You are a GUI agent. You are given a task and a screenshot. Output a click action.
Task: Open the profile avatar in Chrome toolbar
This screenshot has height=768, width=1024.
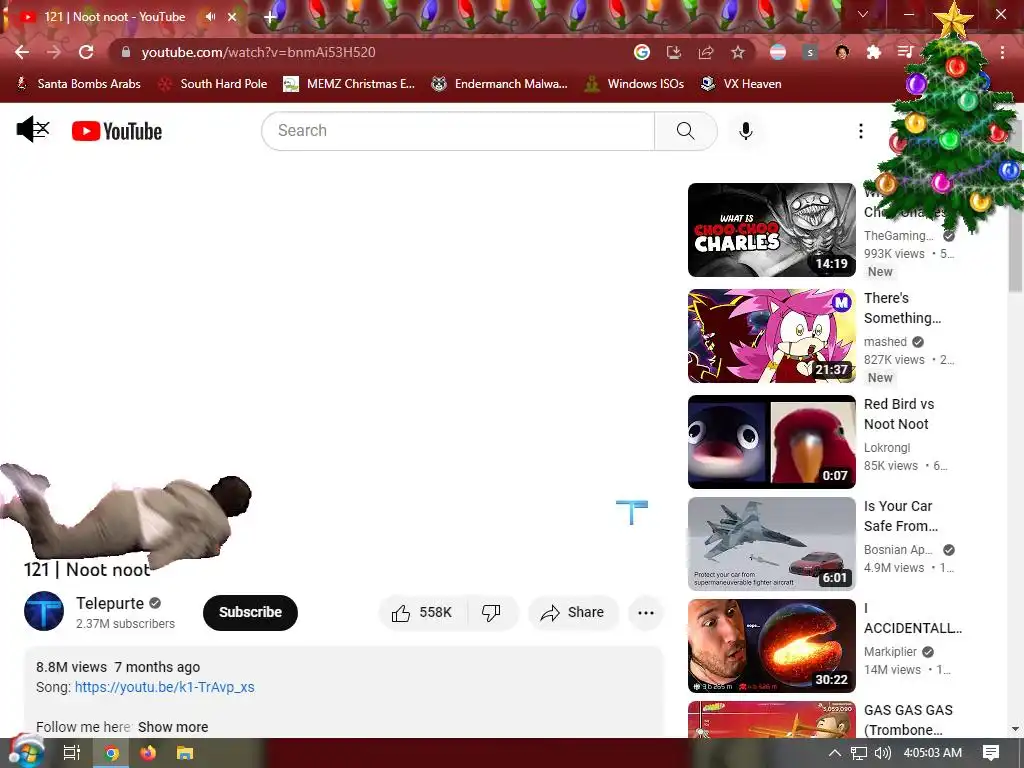coord(842,52)
